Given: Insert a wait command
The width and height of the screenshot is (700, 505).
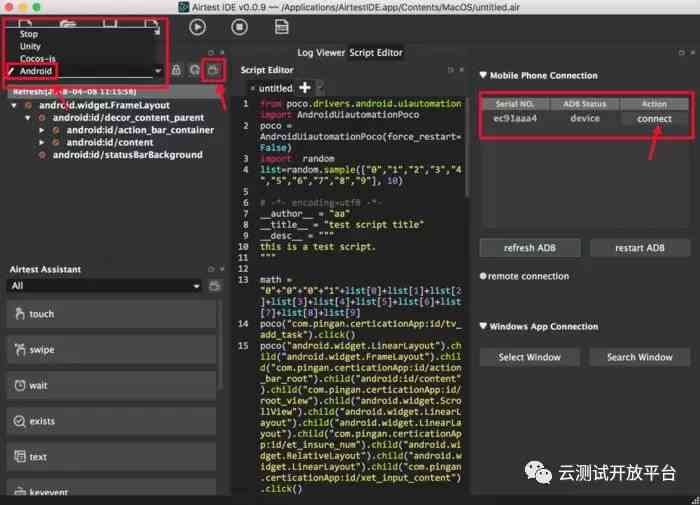Looking at the screenshot, I should click(x=112, y=385).
